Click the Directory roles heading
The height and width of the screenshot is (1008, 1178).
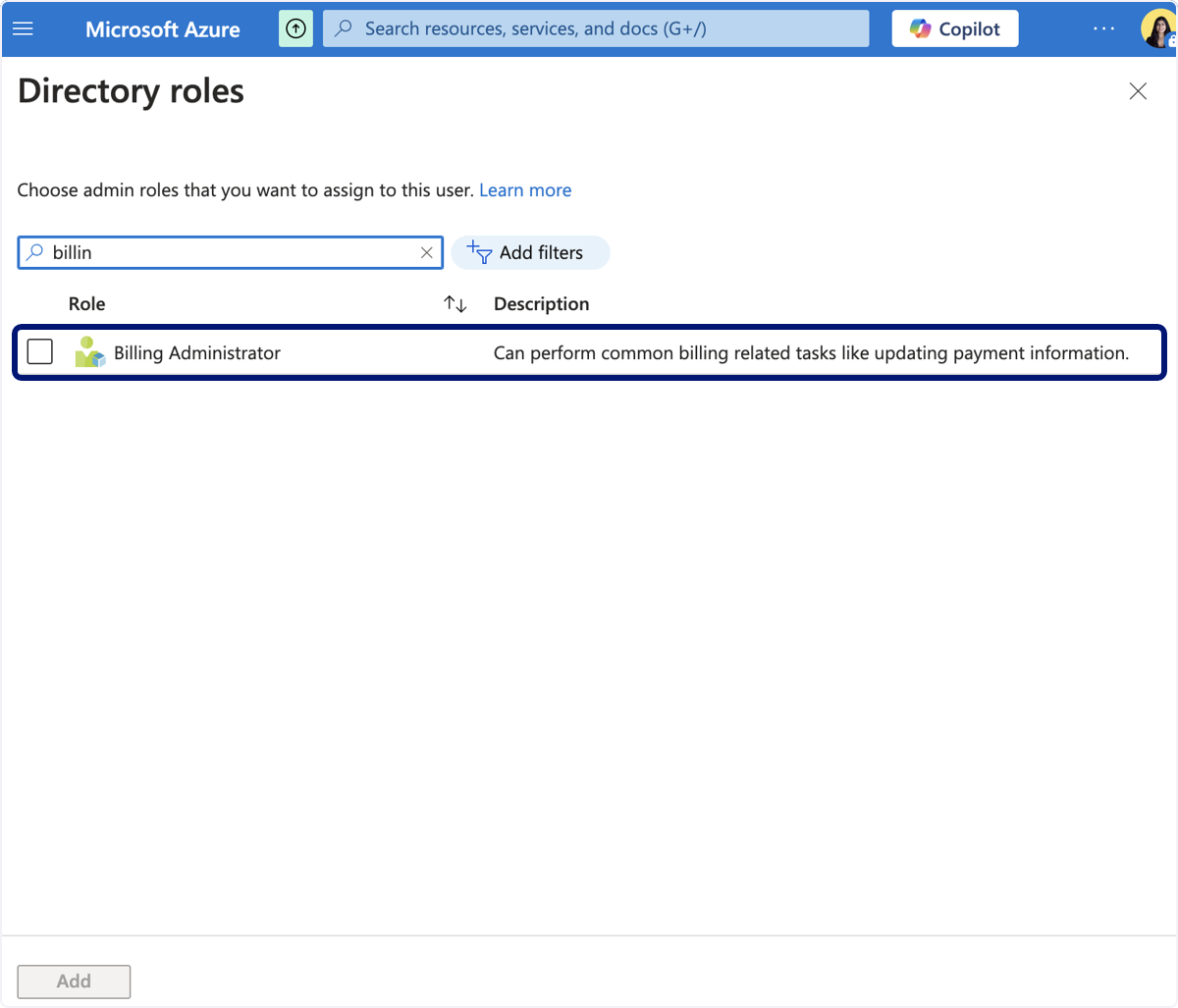[x=131, y=91]
